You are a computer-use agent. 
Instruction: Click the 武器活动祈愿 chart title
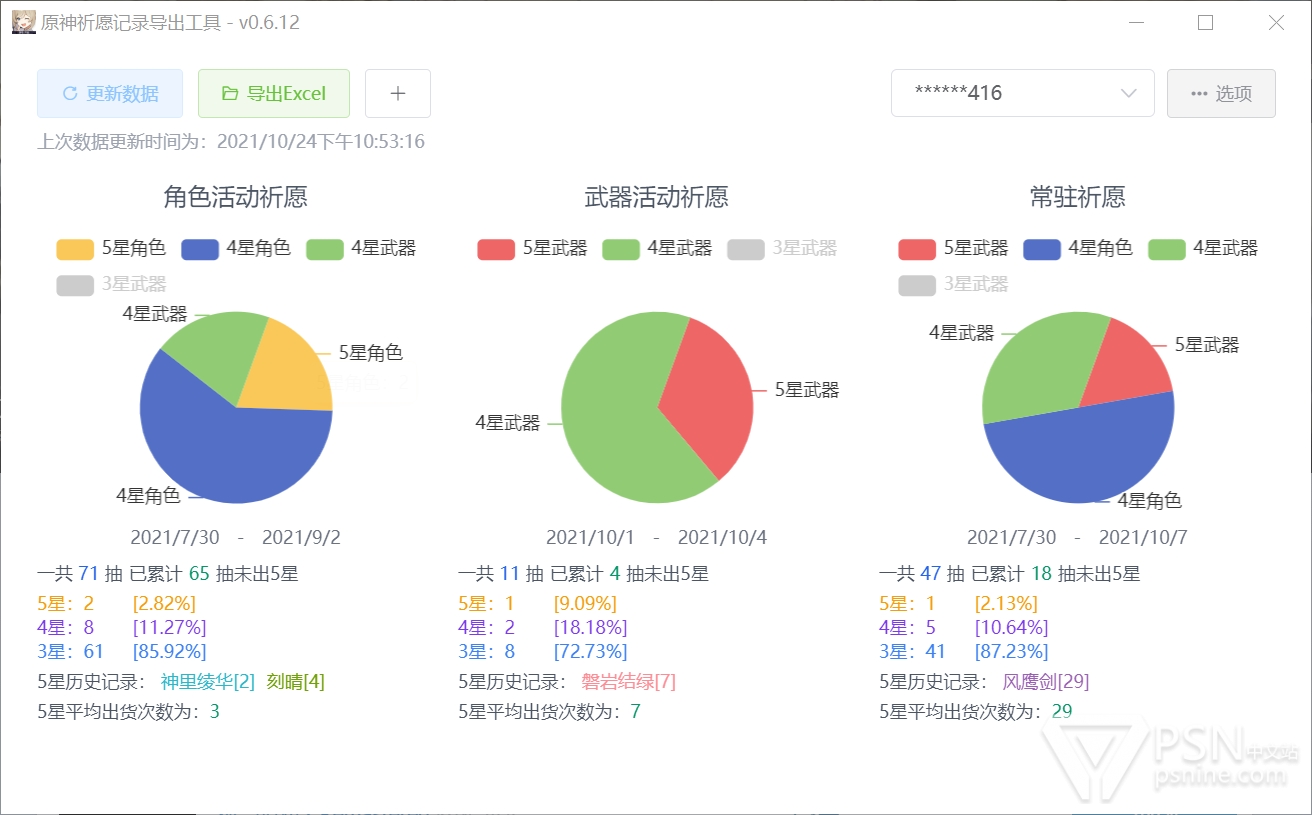(657, 197)
